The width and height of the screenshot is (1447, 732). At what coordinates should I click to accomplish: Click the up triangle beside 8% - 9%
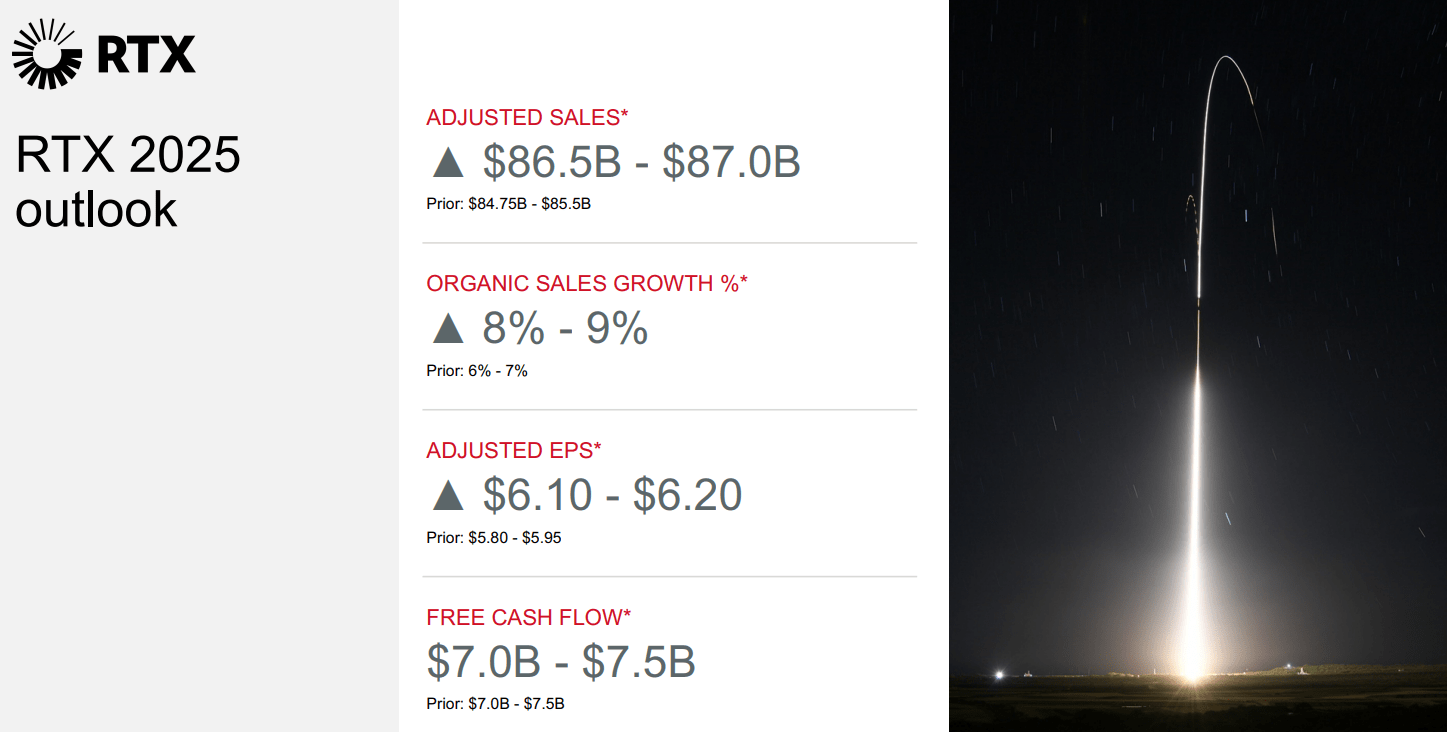(448, 329)
